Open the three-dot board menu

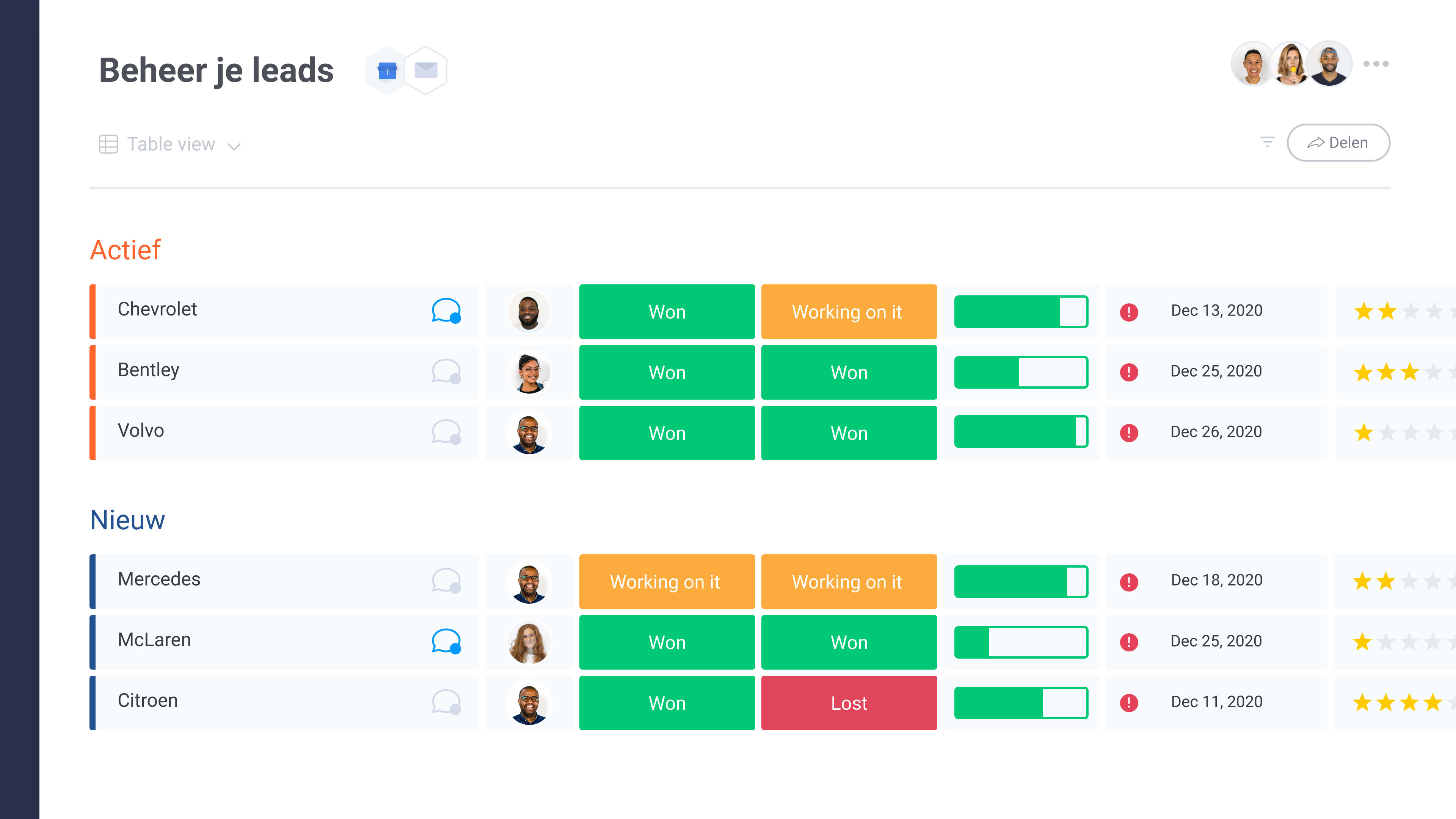coord(1376,64)
